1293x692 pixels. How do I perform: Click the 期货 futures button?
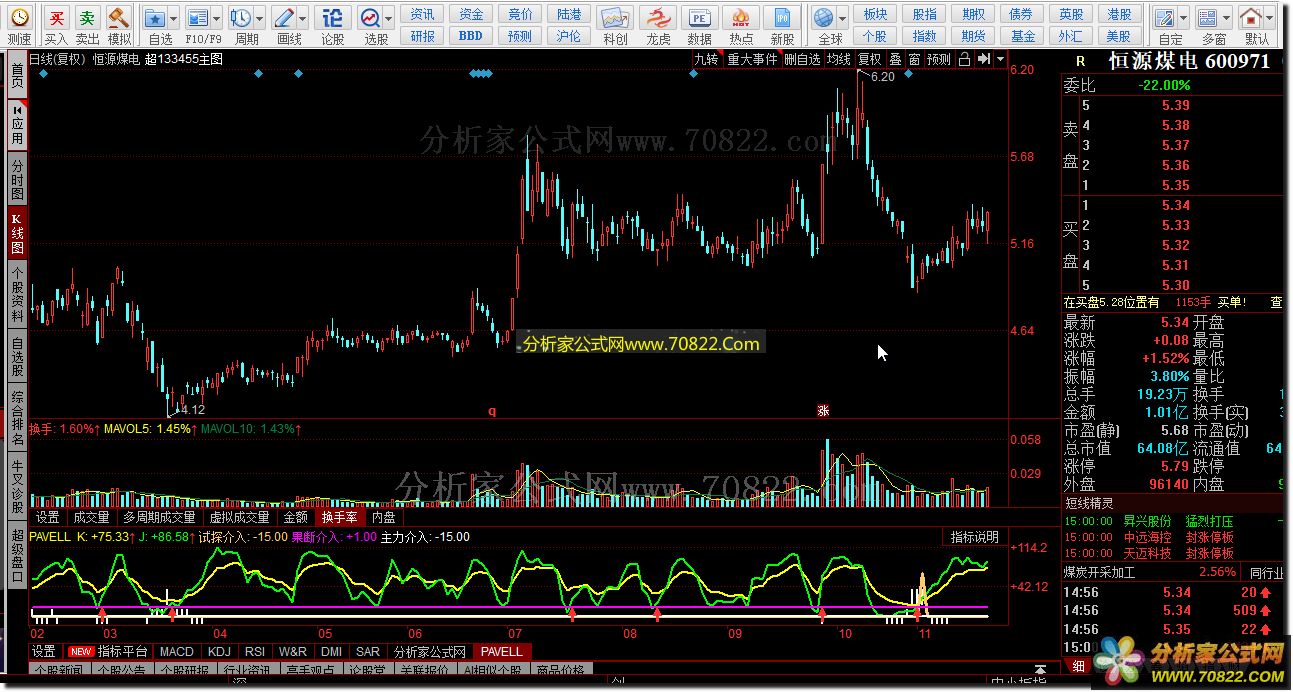pyautogui.click(x=973, y=35)
